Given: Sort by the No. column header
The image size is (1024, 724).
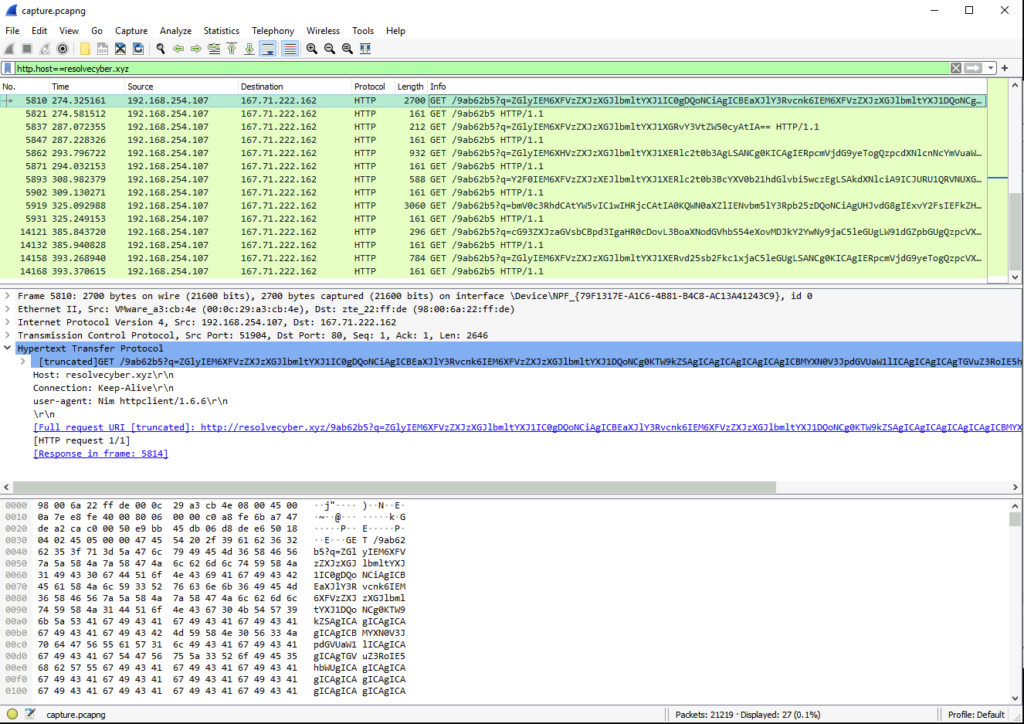Looking at the screenshot, I should [25, 86].
